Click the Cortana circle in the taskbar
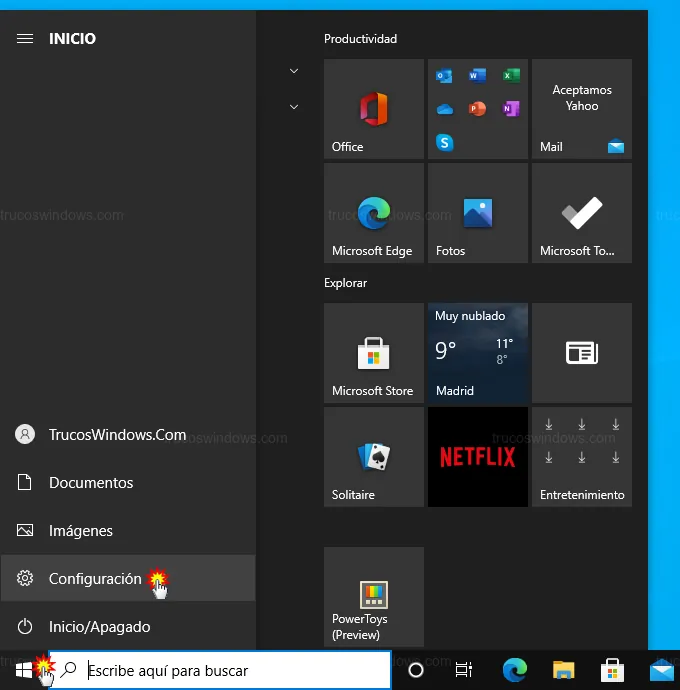The image size is (680, 690). click(415, 670)
